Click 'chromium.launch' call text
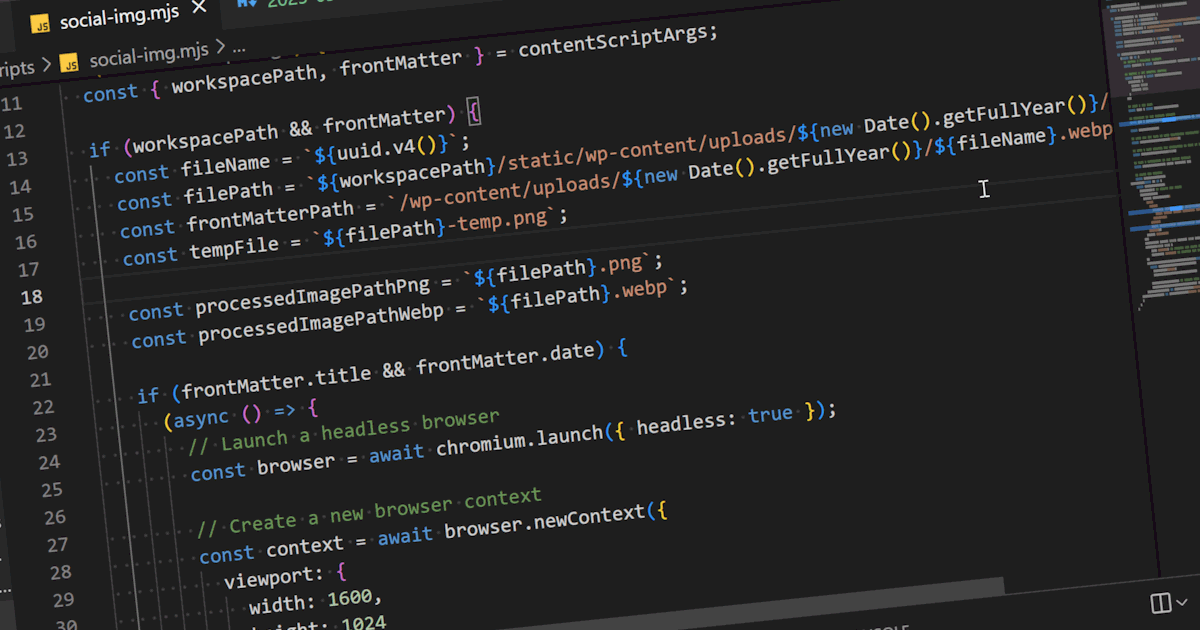Viewport: 1200px width, 630px height. (520, 440)
